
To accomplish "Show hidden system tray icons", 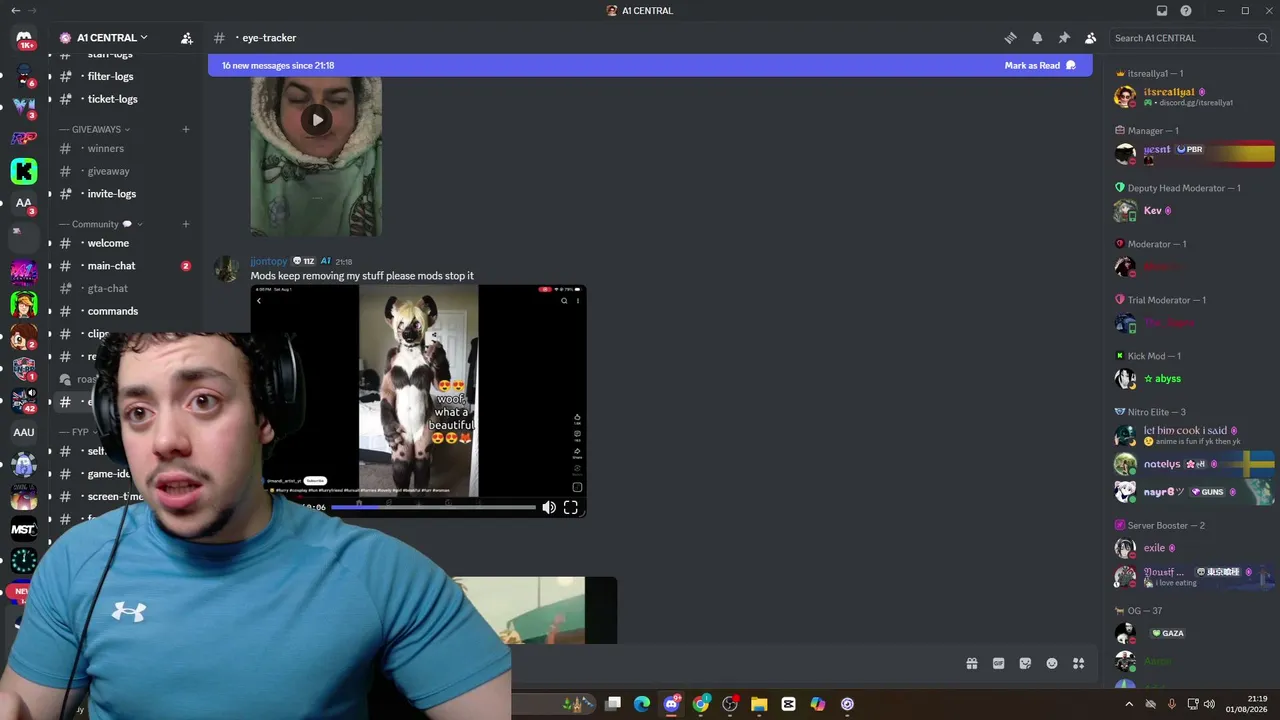I will 1130,704.
